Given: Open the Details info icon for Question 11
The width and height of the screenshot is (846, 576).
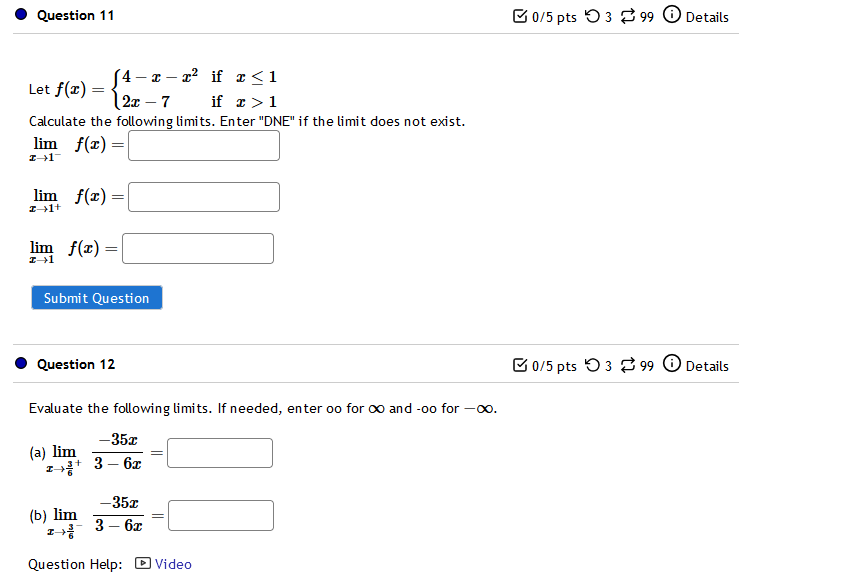Looking at the screenshot, I should click(x=672, y=16).
